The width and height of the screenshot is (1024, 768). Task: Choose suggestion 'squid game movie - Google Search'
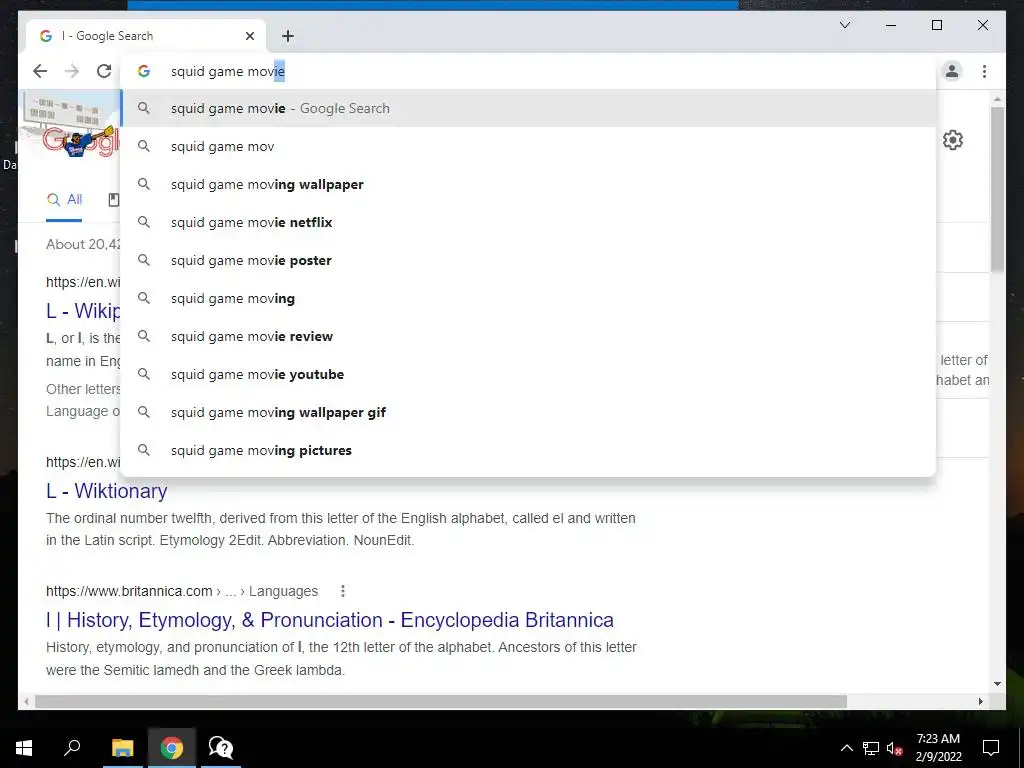(528, 108)
